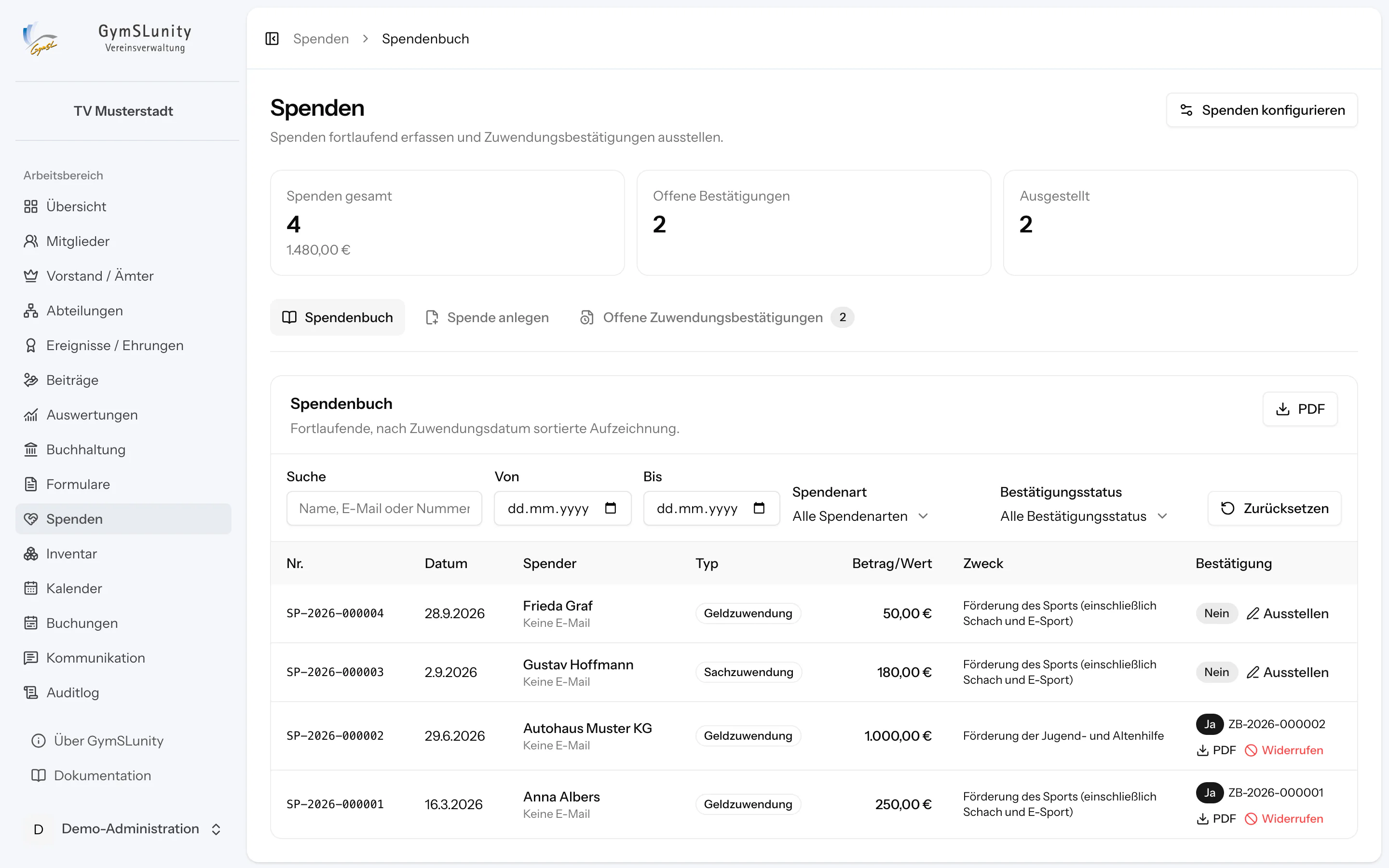Open the Dokumentation link
Screen dimensions: 1389x868
[x=91, y=775]
